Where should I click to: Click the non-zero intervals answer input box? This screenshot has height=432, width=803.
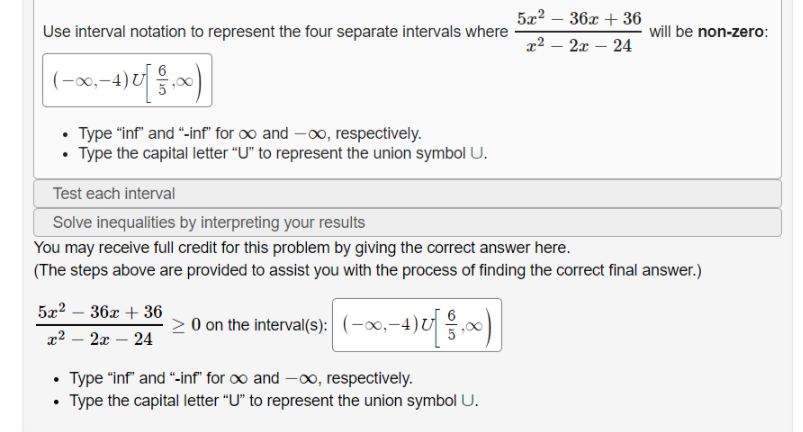coord(127,82)
